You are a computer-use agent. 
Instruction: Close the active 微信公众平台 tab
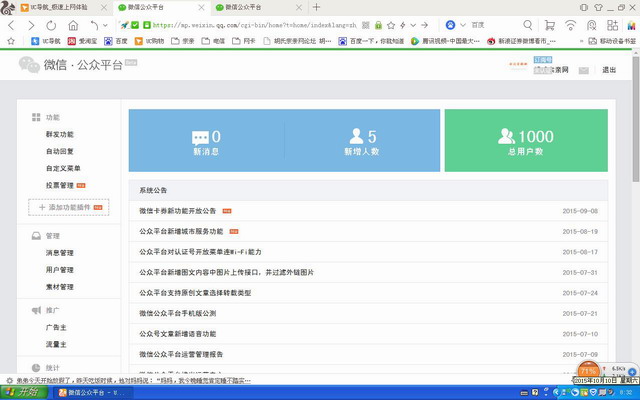pyautogui.click(x=201, y=7)
